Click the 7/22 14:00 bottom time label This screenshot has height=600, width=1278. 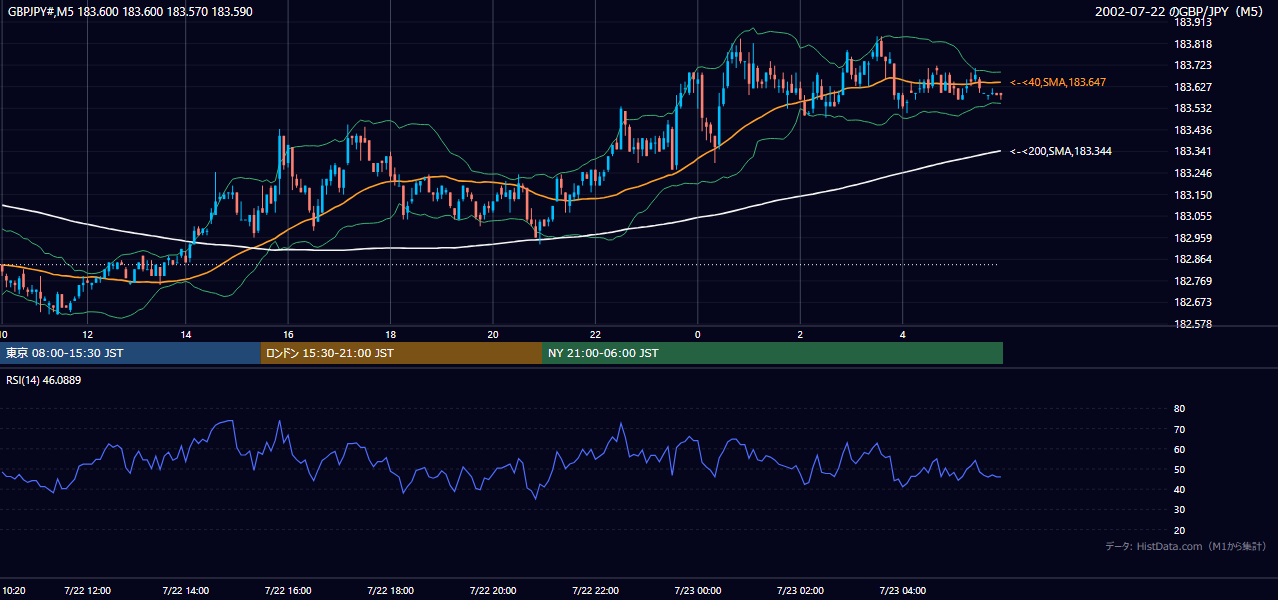(x=186, y=590)
